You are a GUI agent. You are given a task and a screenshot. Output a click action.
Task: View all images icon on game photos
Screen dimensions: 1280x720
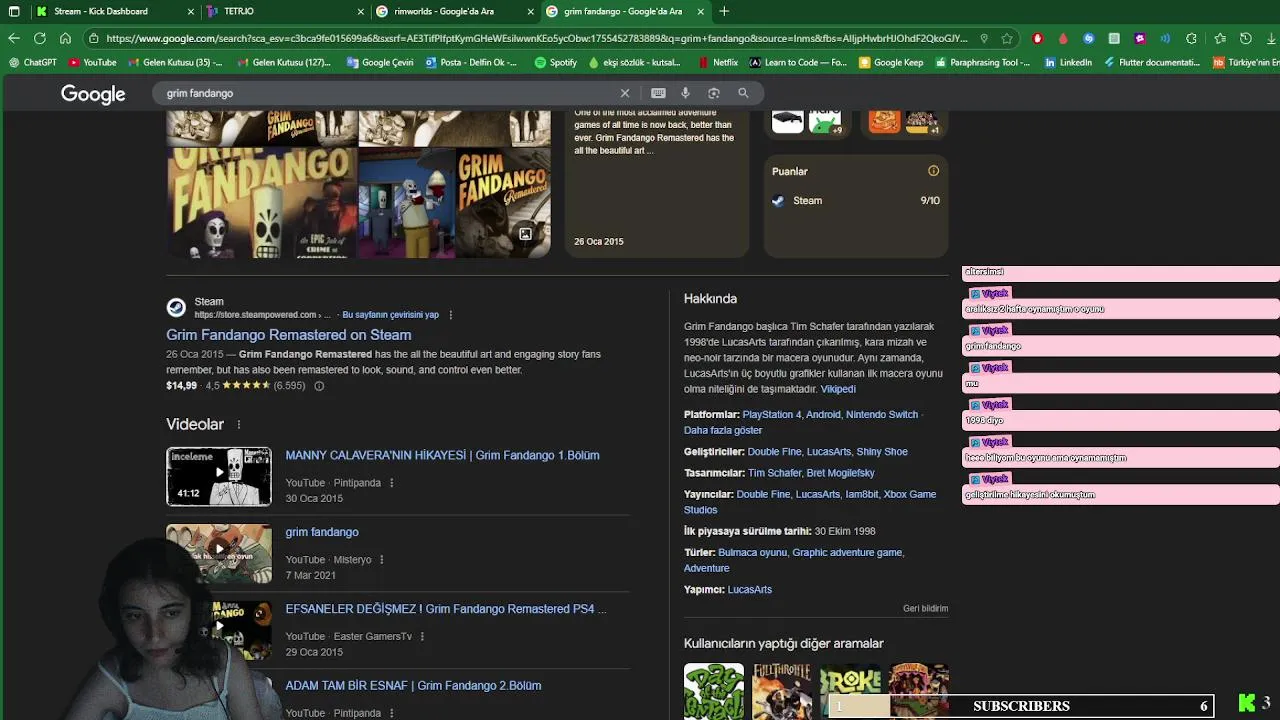(525, 234)
